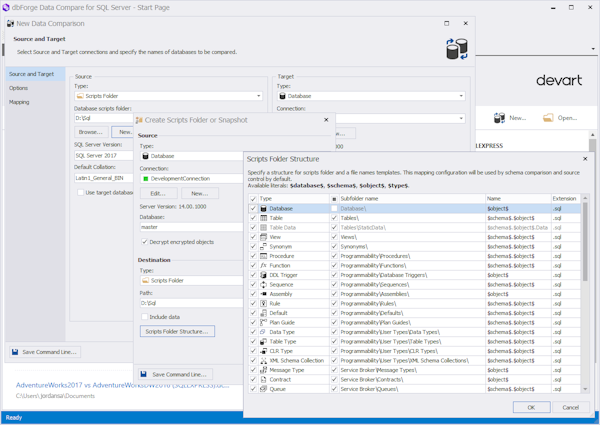600x425 pixels.
Task: Check the Include data option
Action: coord(144,317)
